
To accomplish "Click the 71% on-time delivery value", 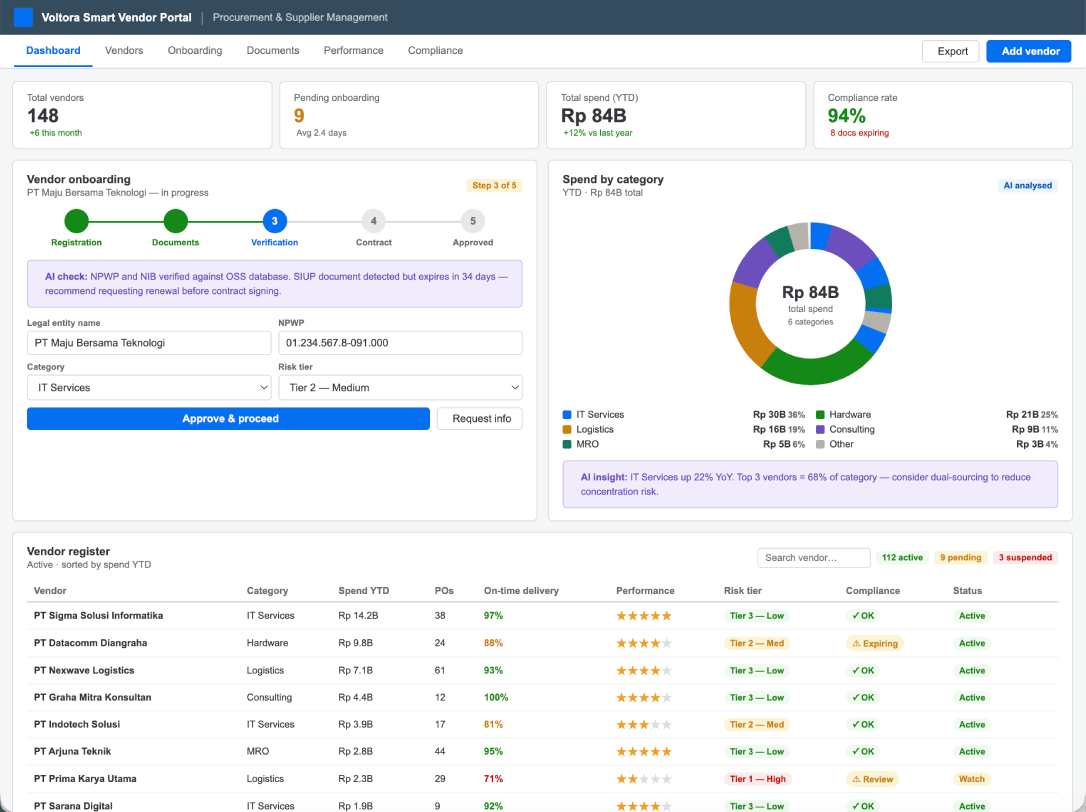I will 493,779.
